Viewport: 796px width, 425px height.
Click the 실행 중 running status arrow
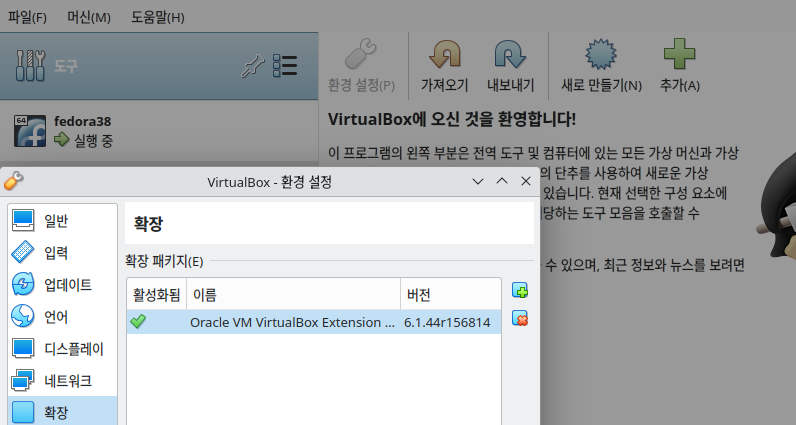coord(61,139)
